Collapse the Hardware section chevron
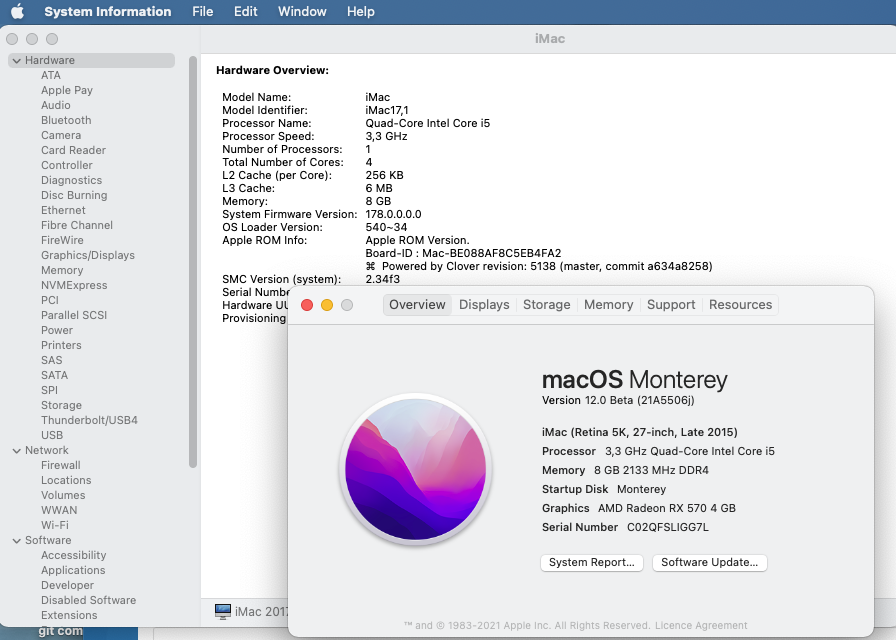This screenshot has height=640, width=896. (17, 61)
